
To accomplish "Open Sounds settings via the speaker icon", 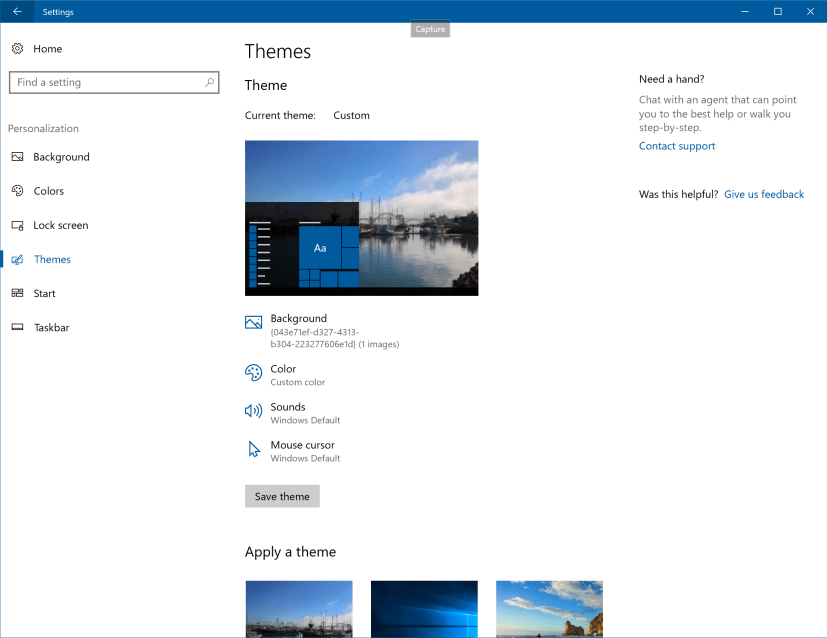I will tap(253, 410).
